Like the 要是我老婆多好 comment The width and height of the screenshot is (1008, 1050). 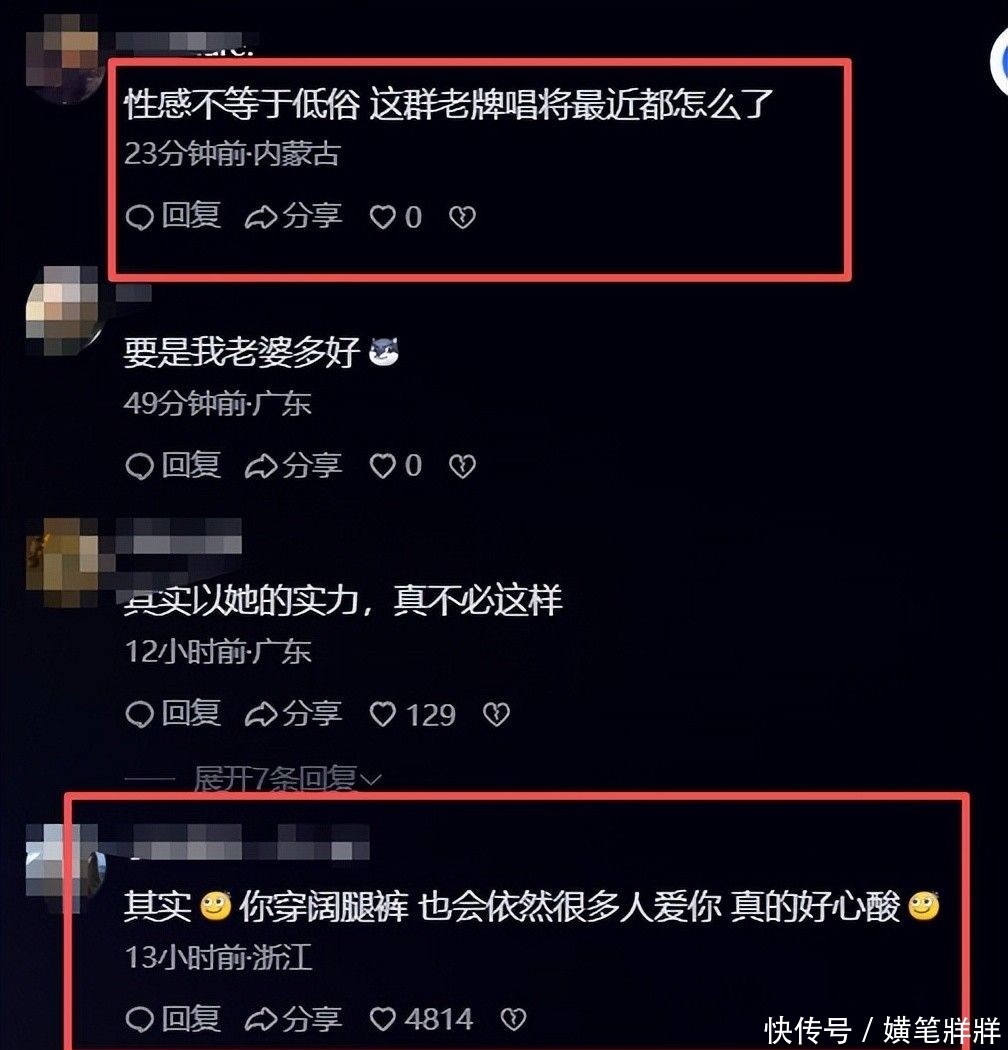click(x=382, y=466)
